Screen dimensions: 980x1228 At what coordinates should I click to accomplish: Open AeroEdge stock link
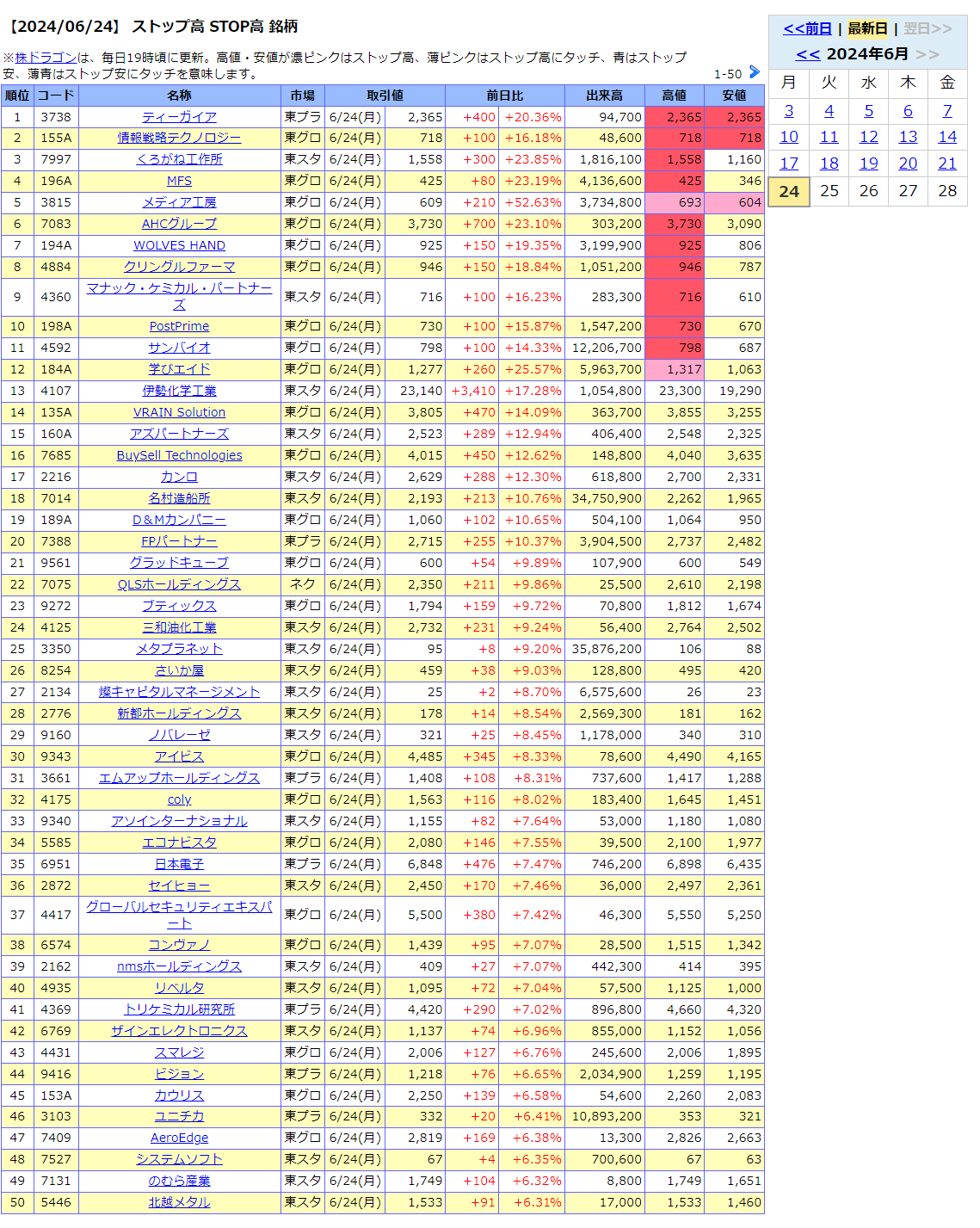[179, 1138]
